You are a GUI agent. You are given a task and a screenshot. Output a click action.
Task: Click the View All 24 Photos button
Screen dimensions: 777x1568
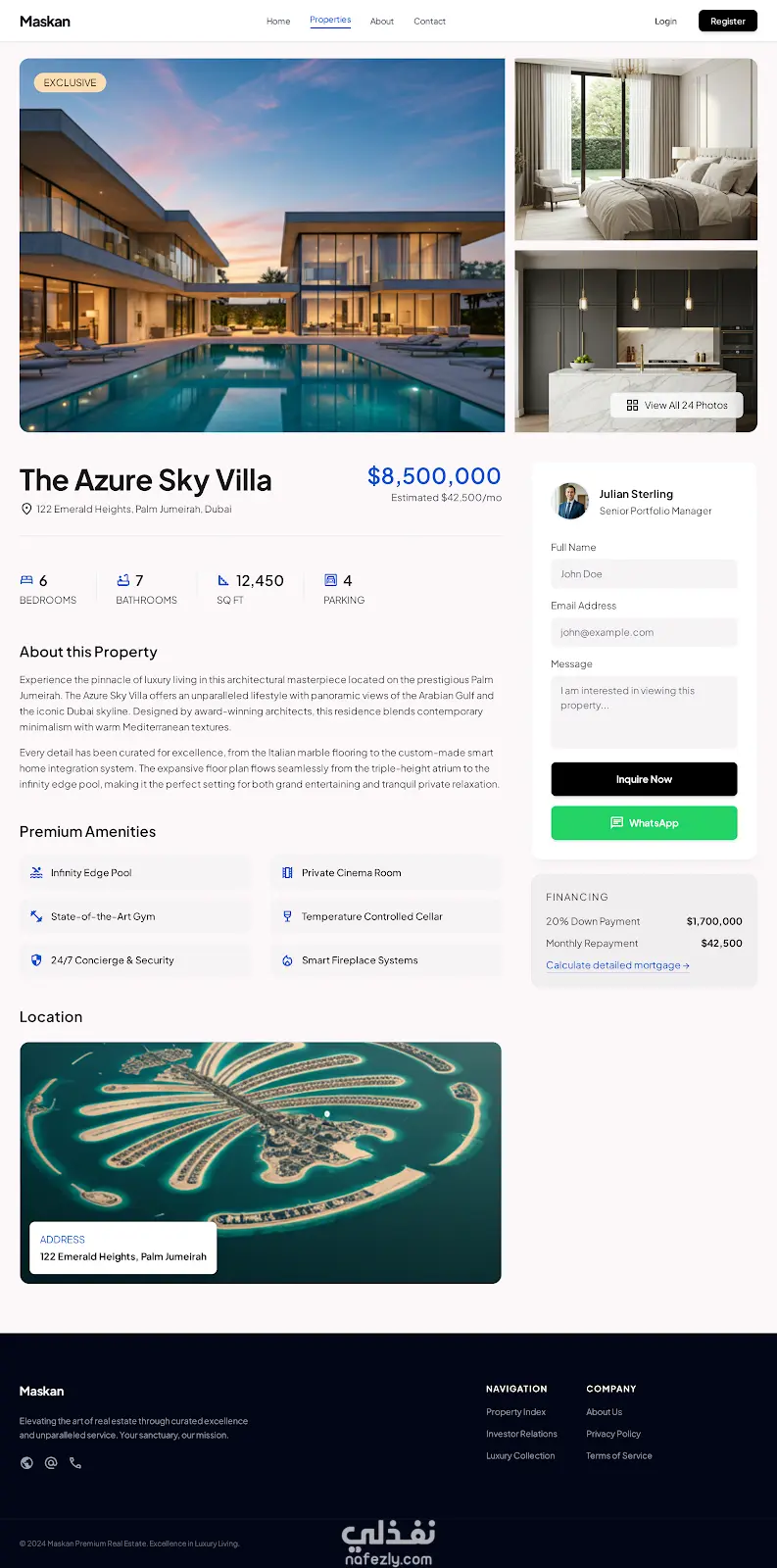[677, 405]
